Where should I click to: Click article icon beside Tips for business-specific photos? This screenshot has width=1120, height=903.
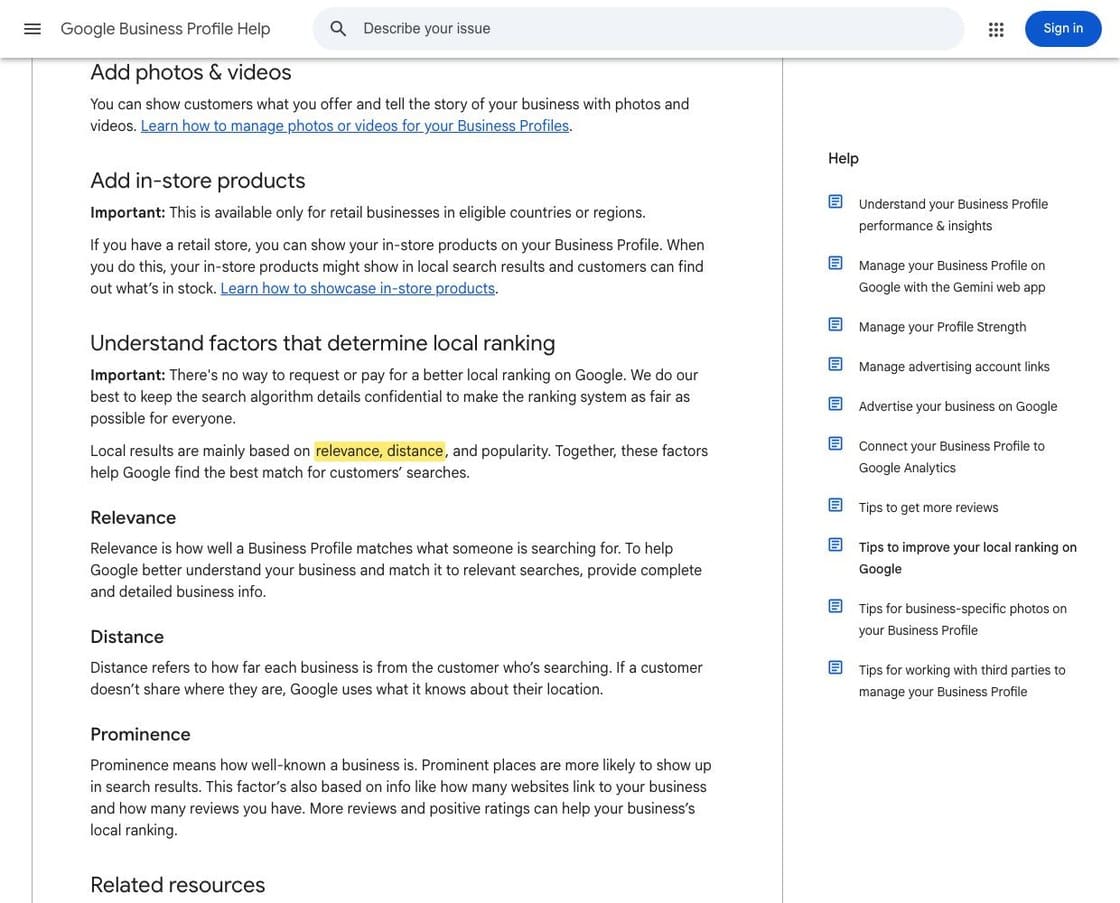[x=835, y=606]
